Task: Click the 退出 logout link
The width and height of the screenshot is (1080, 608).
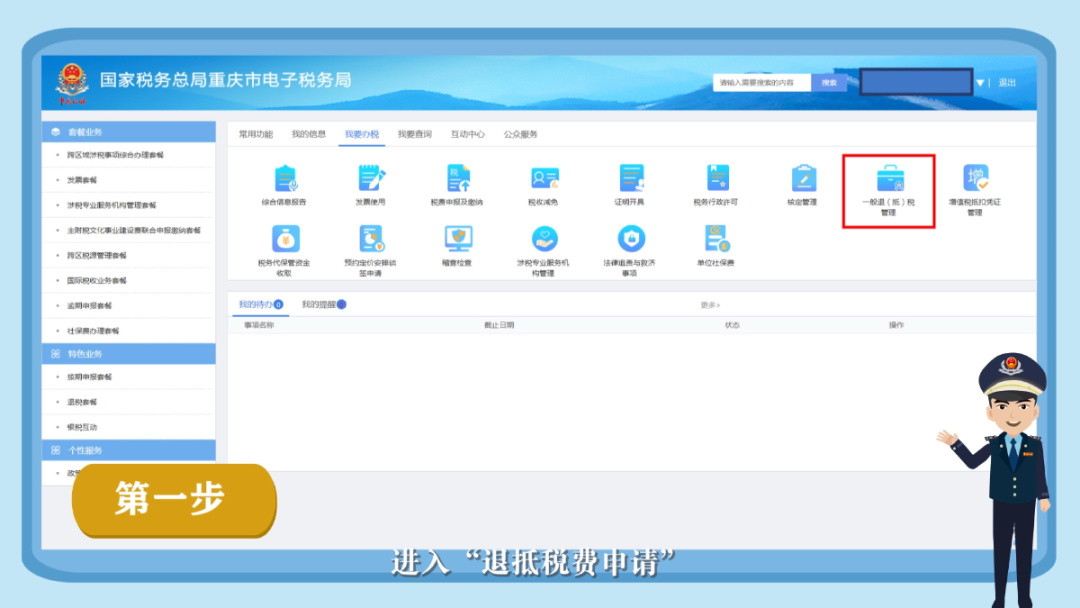Action: point(1007,83)
